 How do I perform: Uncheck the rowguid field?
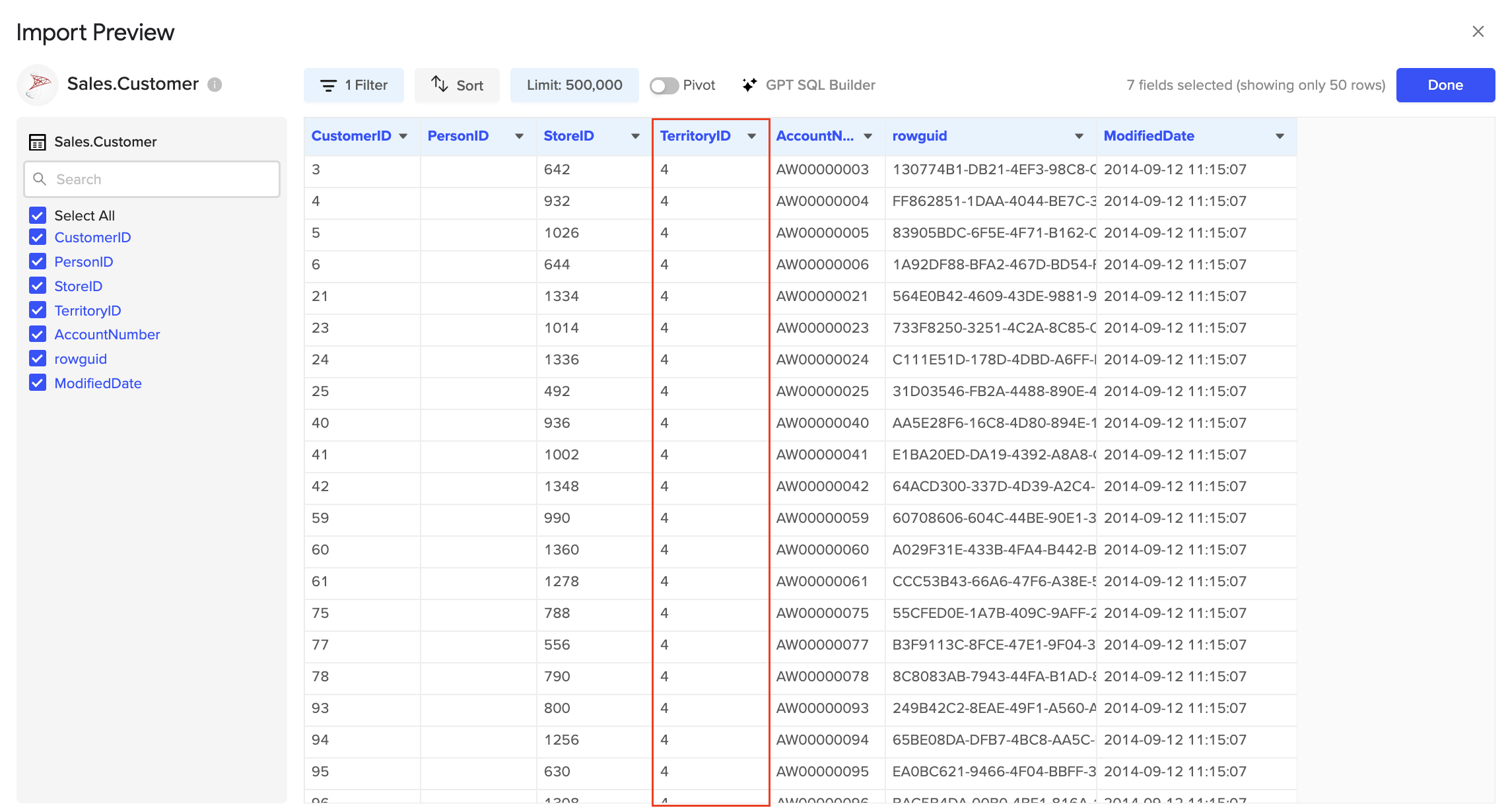(x=37, y=358)
